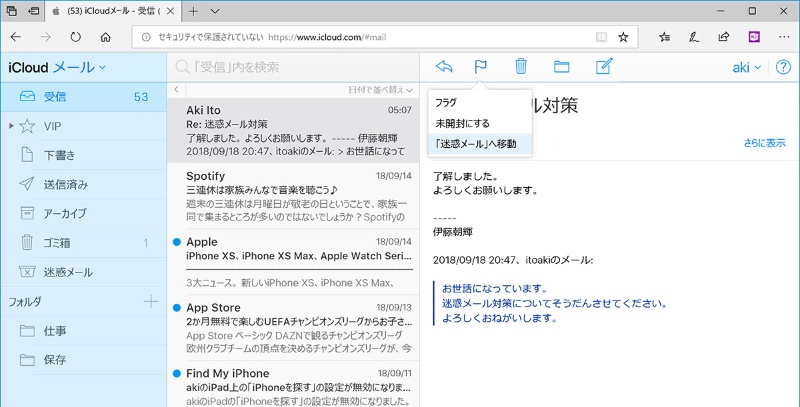Expand the VIP mailbox triangle

tap(11, 127)
